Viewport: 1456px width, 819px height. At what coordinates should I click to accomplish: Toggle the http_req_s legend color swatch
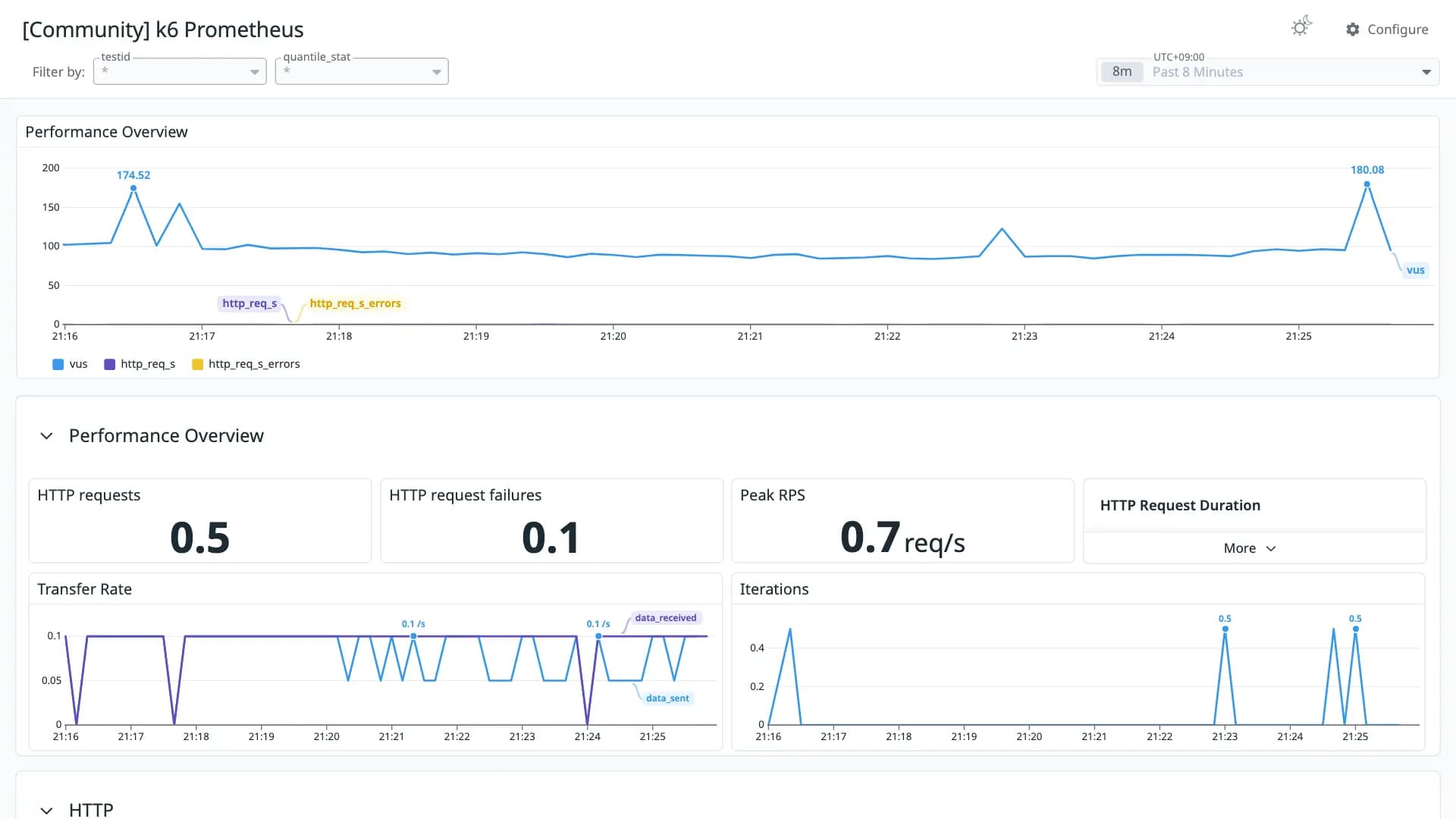pyautogui.click(x=109, y=364)
